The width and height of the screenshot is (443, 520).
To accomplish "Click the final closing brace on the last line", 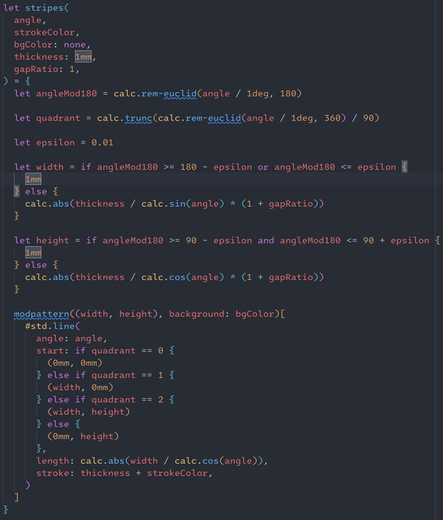I will point(5,510).
